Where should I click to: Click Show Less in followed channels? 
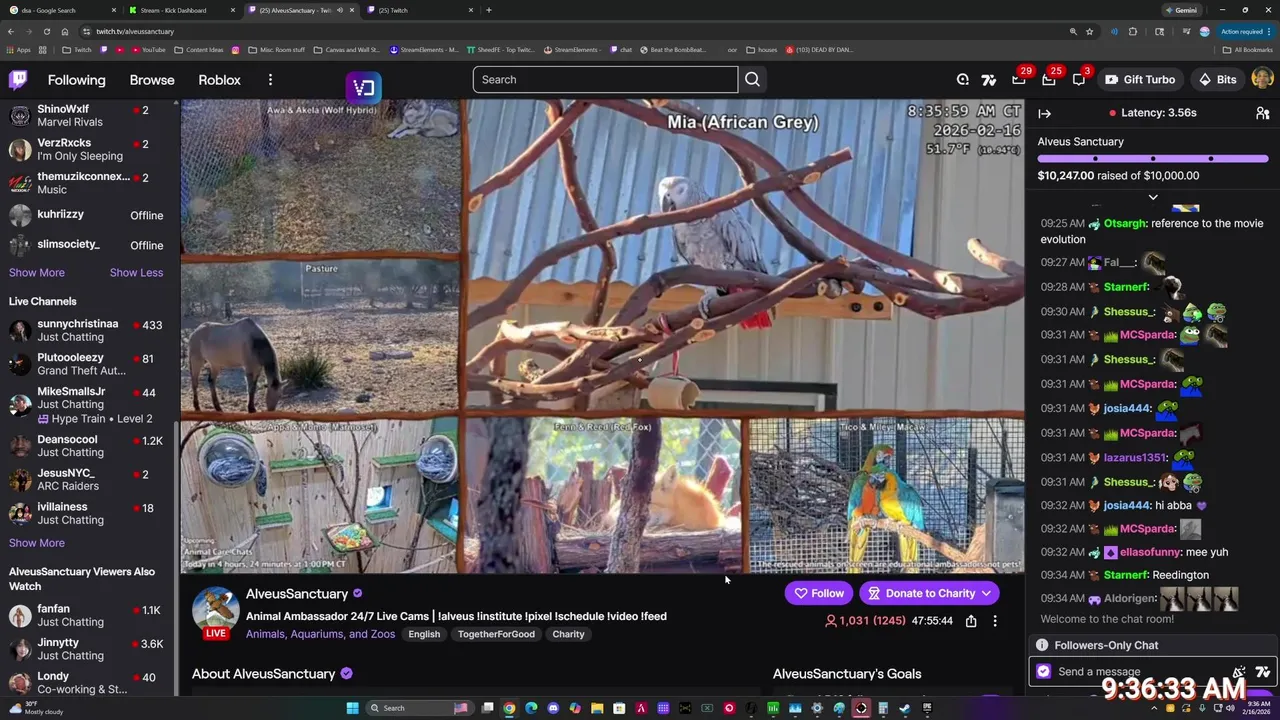pos(136,273)
